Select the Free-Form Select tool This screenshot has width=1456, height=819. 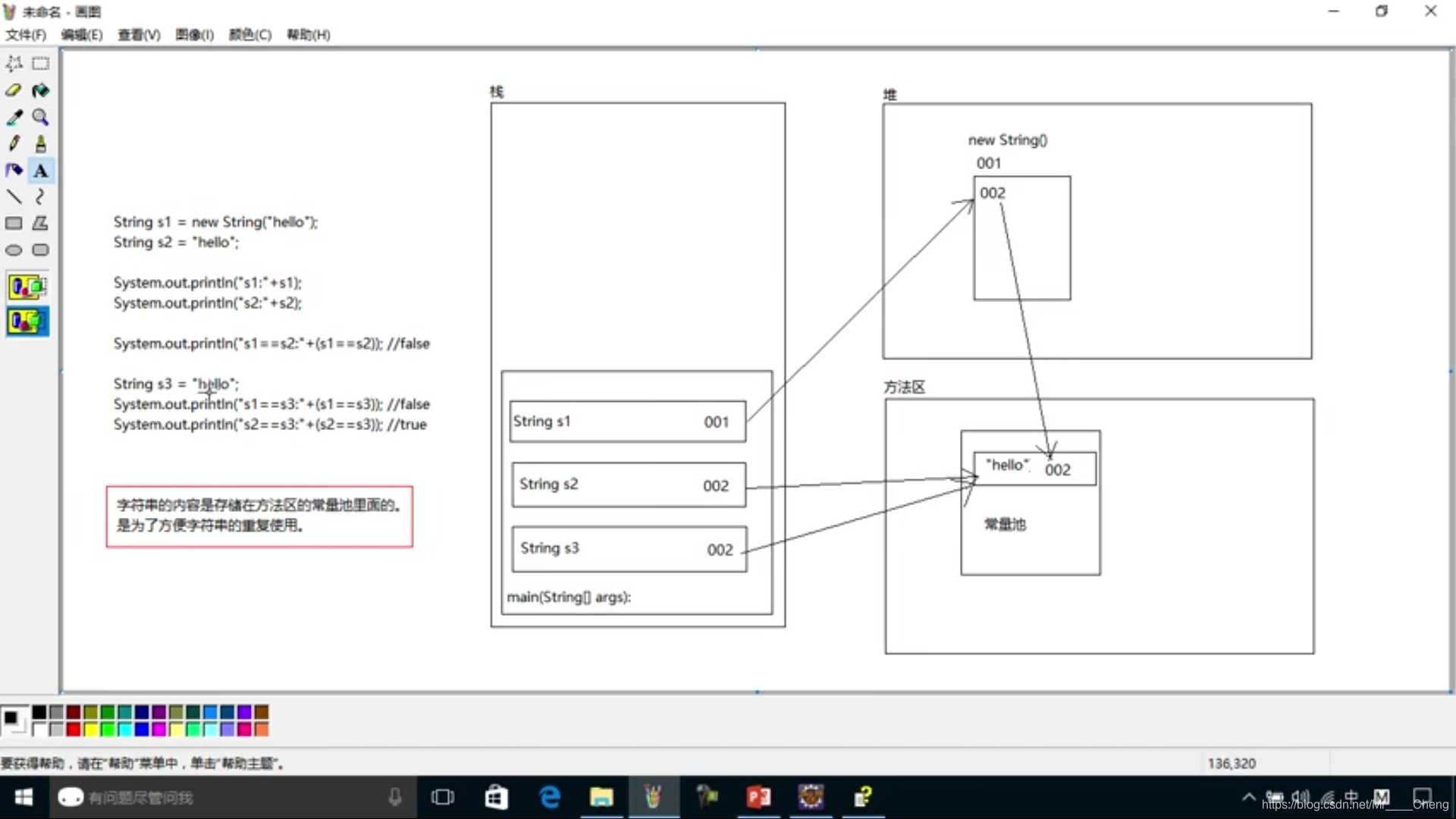click(x=14, y=64)
